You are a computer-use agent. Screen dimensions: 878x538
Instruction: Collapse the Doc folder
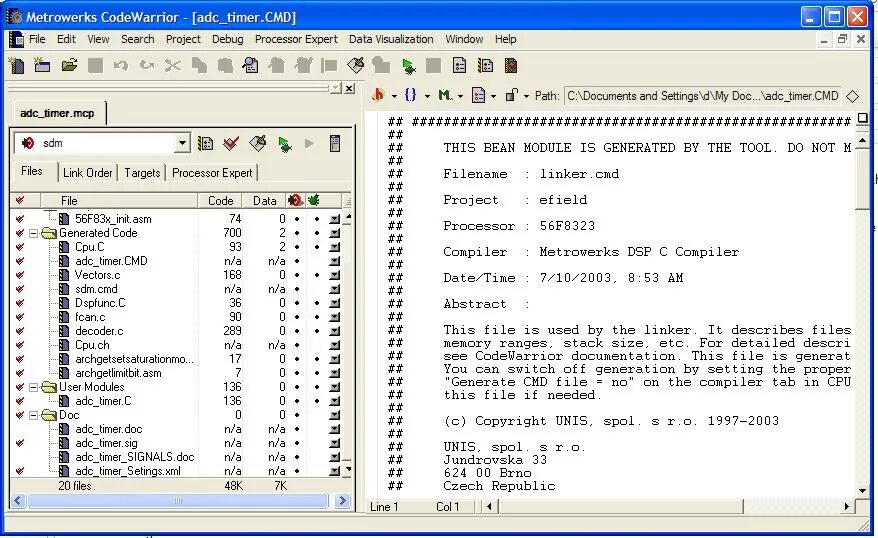coord(34,415)
